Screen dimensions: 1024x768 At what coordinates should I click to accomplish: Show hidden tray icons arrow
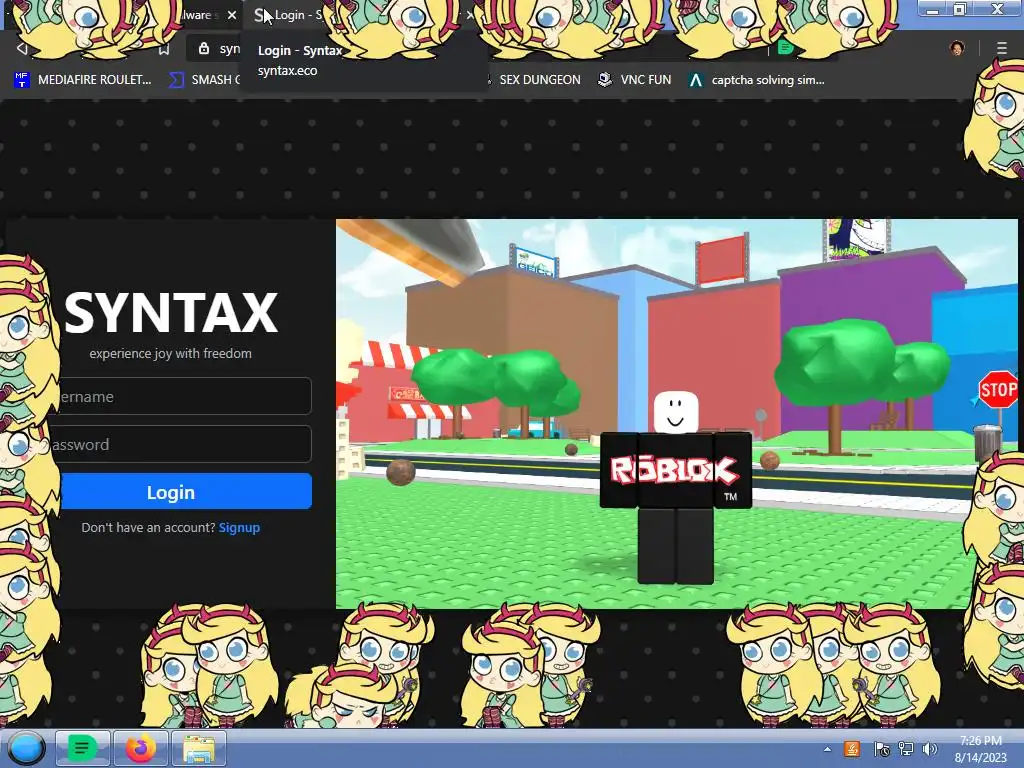827,749
